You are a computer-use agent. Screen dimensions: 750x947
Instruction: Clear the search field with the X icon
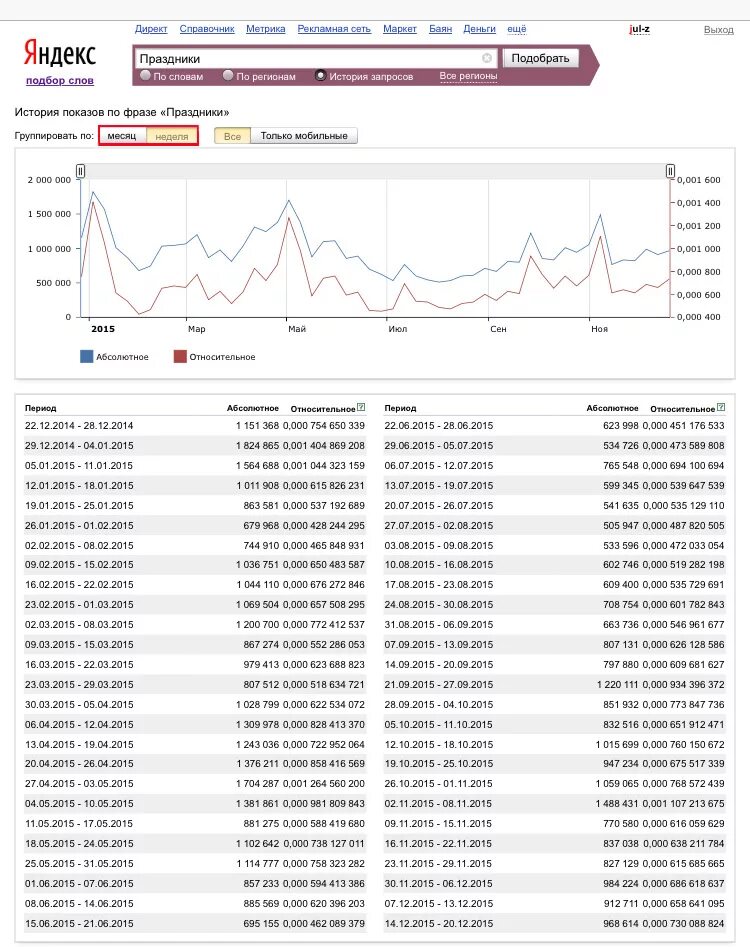click(x=487, y=58)
